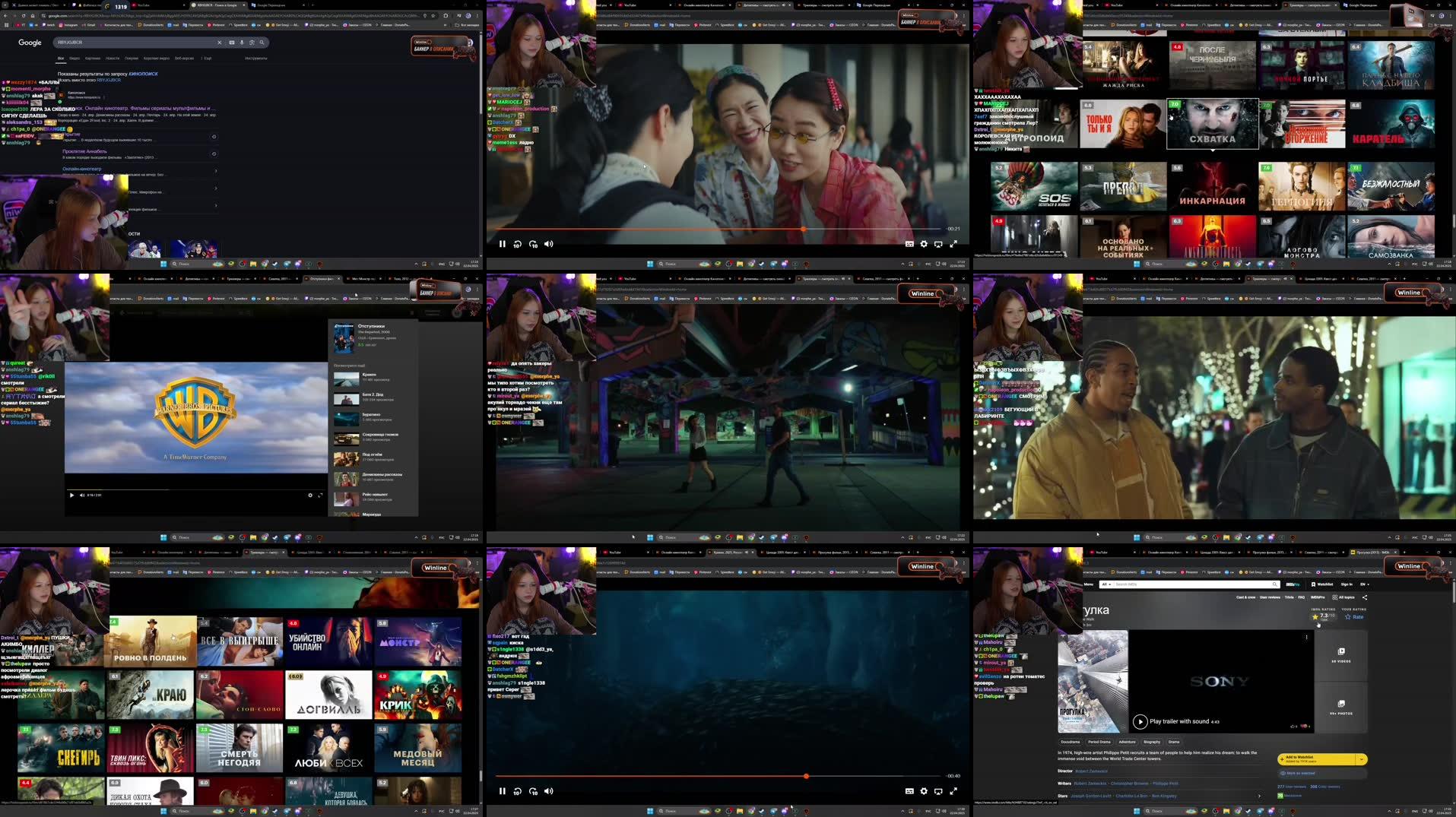Open the Cast & crew link on IMDb

pos(1245,597)
